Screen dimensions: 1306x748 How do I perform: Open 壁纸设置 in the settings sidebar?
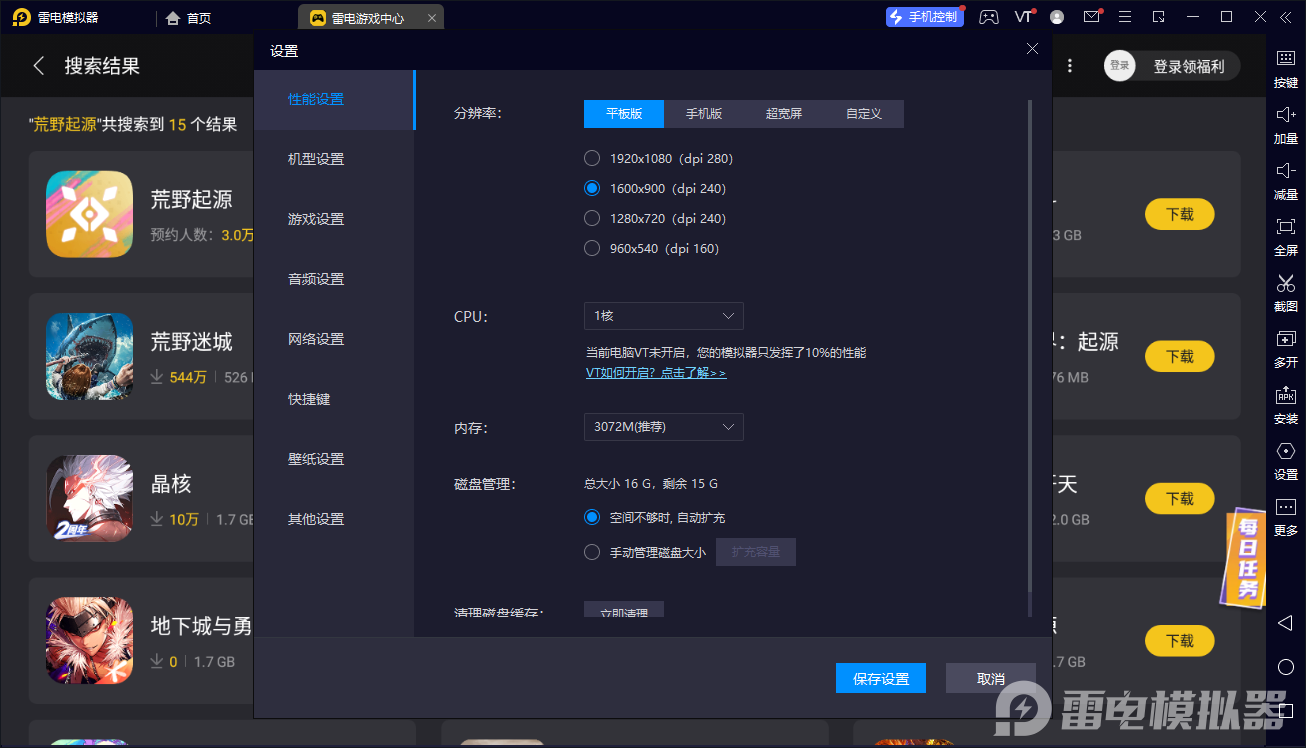click(x=334, y=460)
